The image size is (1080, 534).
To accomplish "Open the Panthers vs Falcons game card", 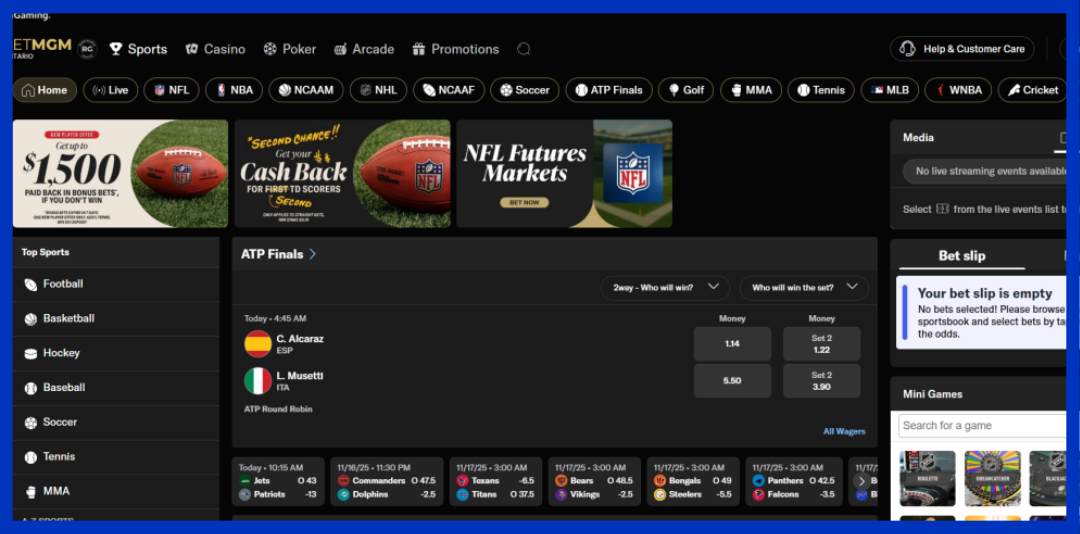I will (793, 481).
